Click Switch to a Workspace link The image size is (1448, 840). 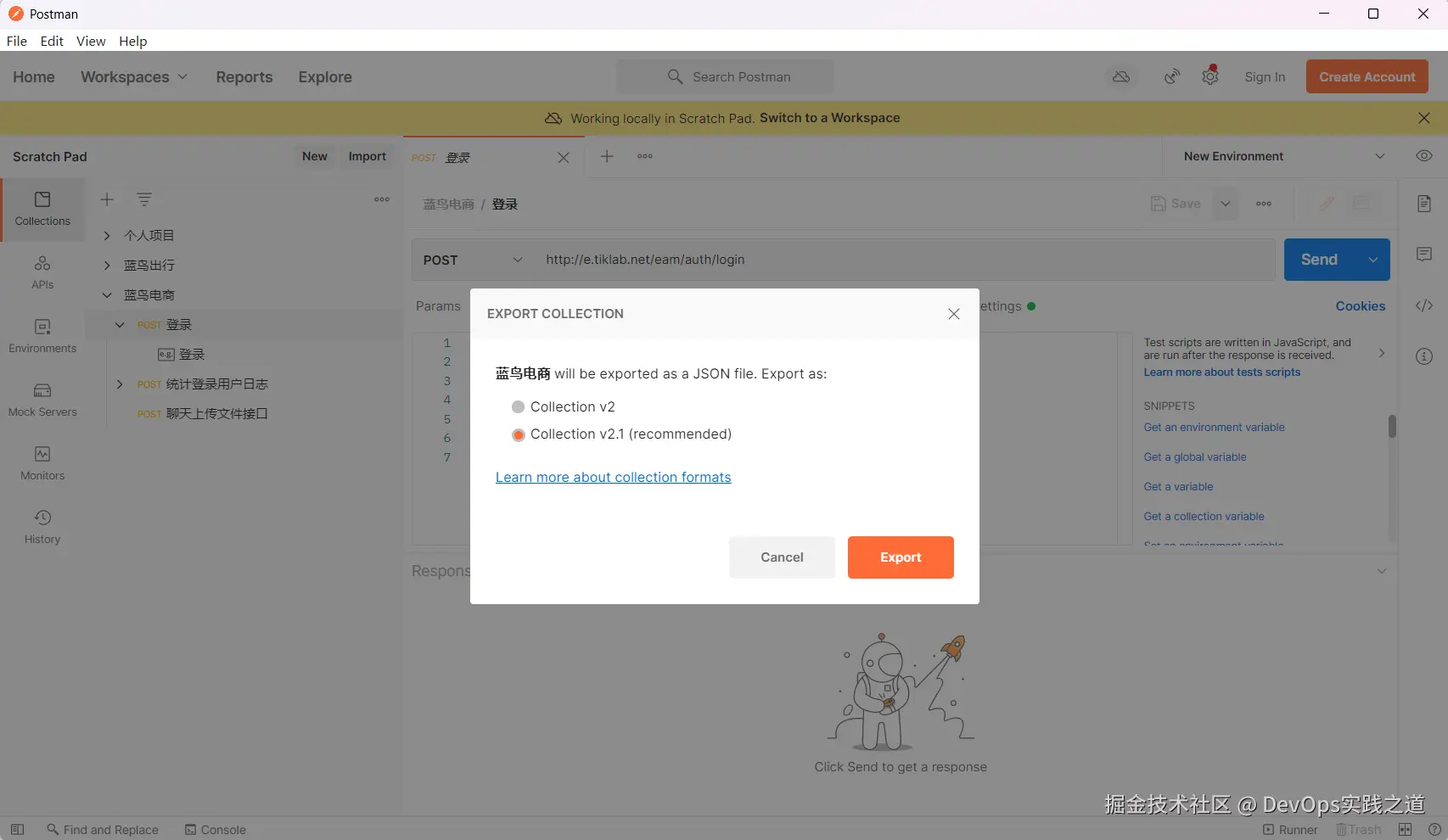click(x=830, y=118)
